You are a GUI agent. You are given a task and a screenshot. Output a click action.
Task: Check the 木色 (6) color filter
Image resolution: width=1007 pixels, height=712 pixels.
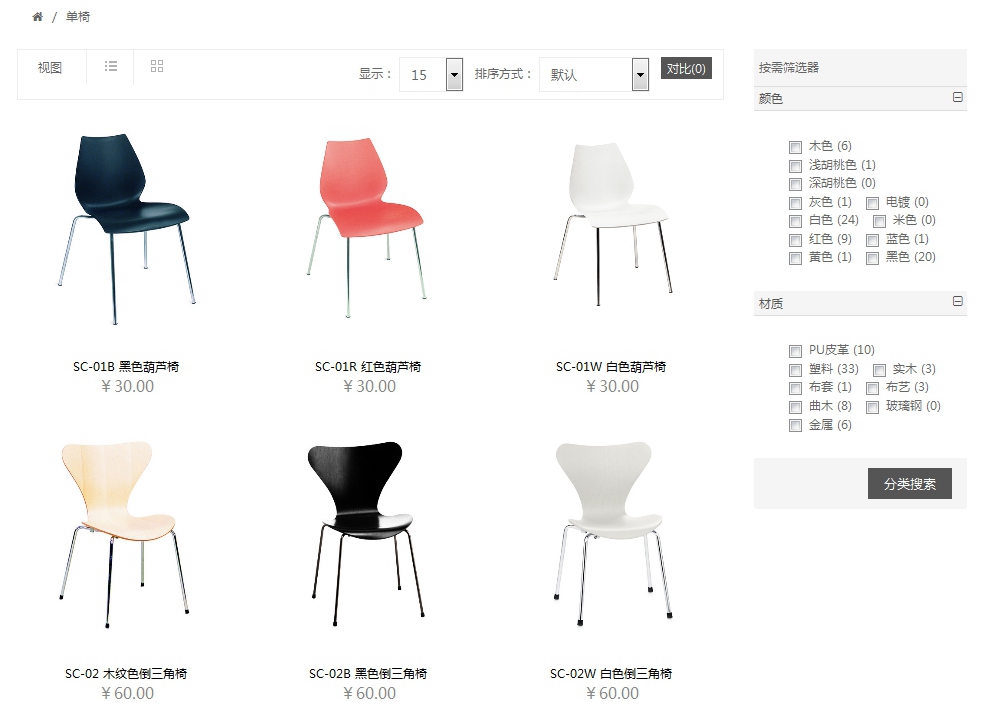click(x=795, y=147)
